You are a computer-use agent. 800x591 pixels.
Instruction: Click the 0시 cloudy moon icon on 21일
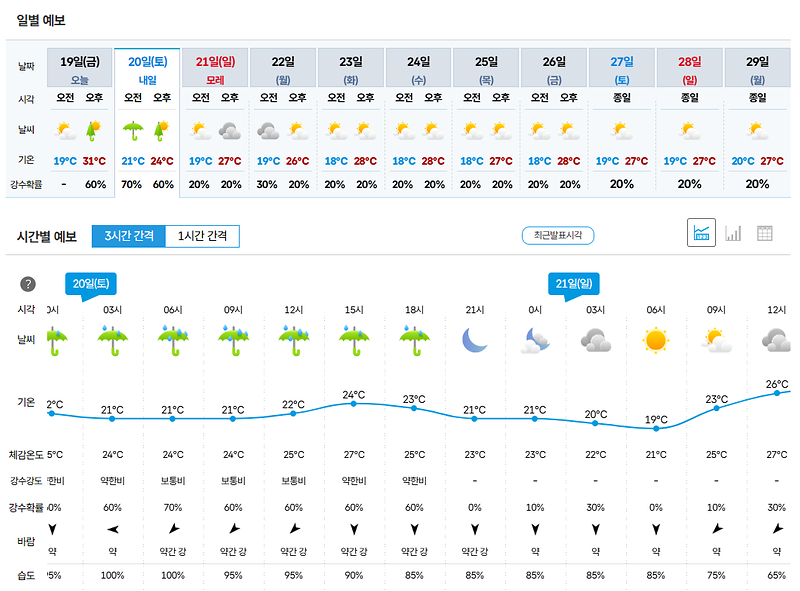point(535,341)
